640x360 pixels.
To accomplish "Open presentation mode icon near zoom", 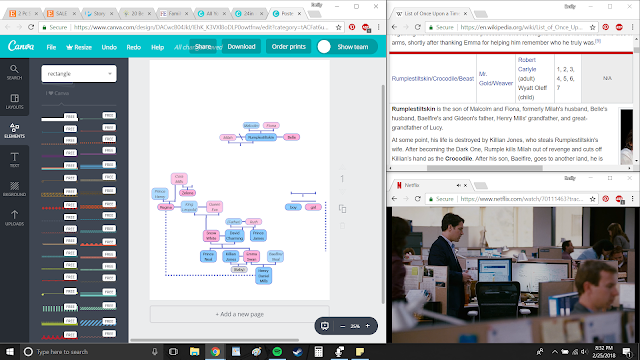I will click(325, 326).
